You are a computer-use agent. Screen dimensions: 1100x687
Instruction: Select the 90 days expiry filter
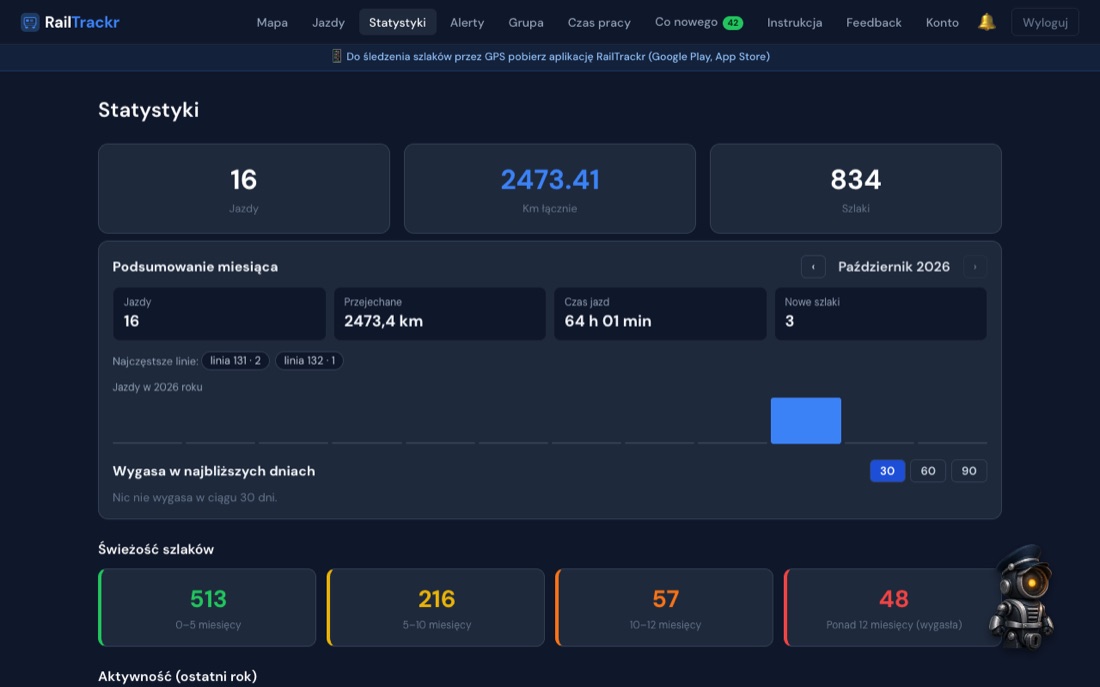(969, 471)
